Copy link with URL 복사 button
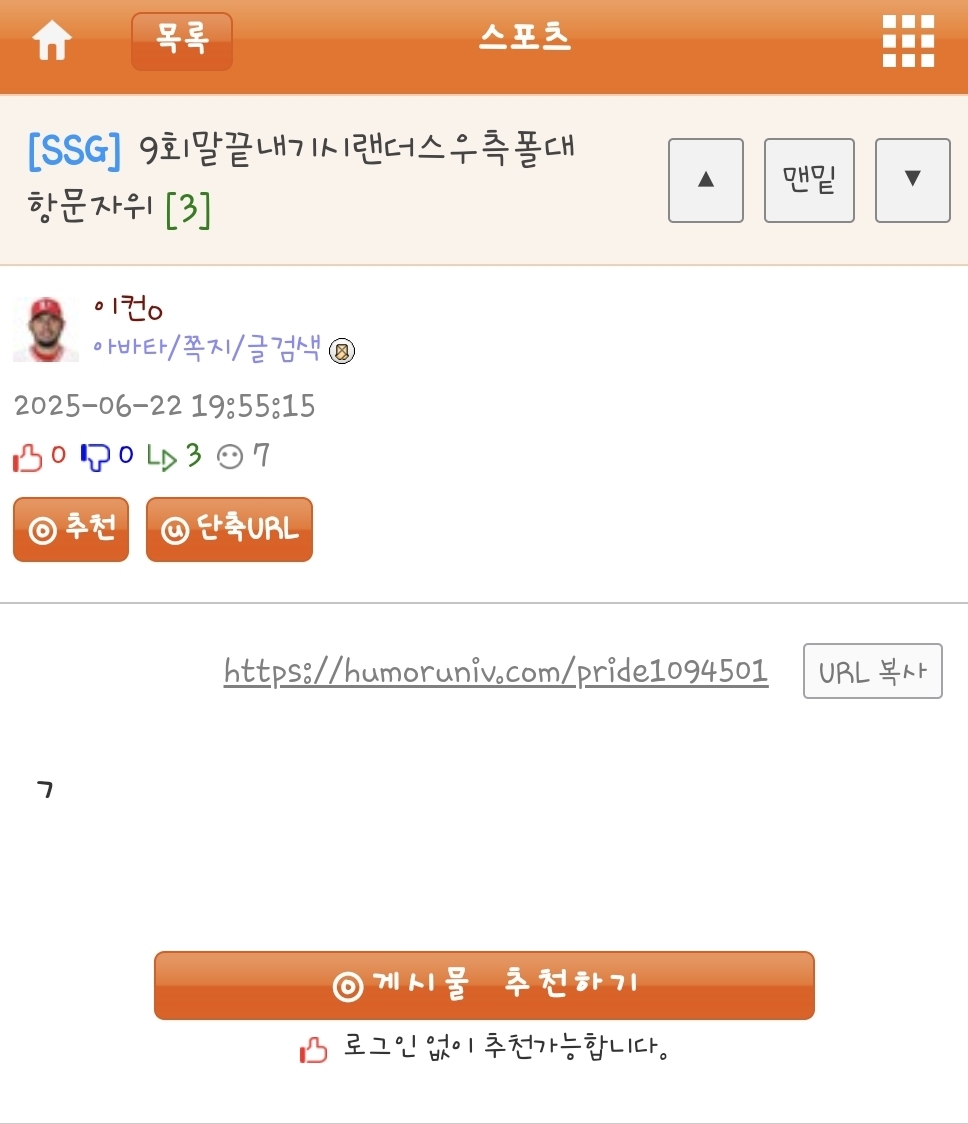 (873, 671)
